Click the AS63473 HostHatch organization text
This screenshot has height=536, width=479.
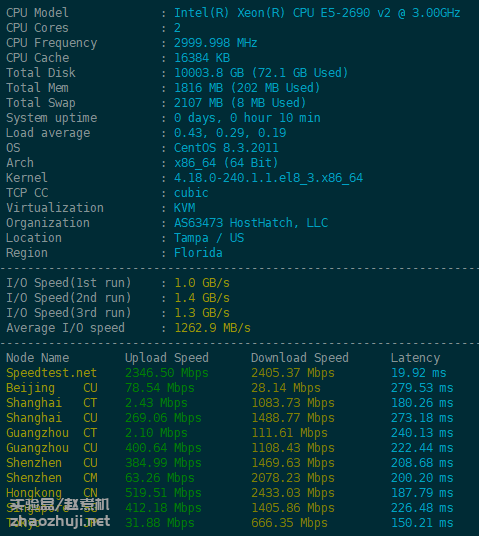[x=251, y=223]
